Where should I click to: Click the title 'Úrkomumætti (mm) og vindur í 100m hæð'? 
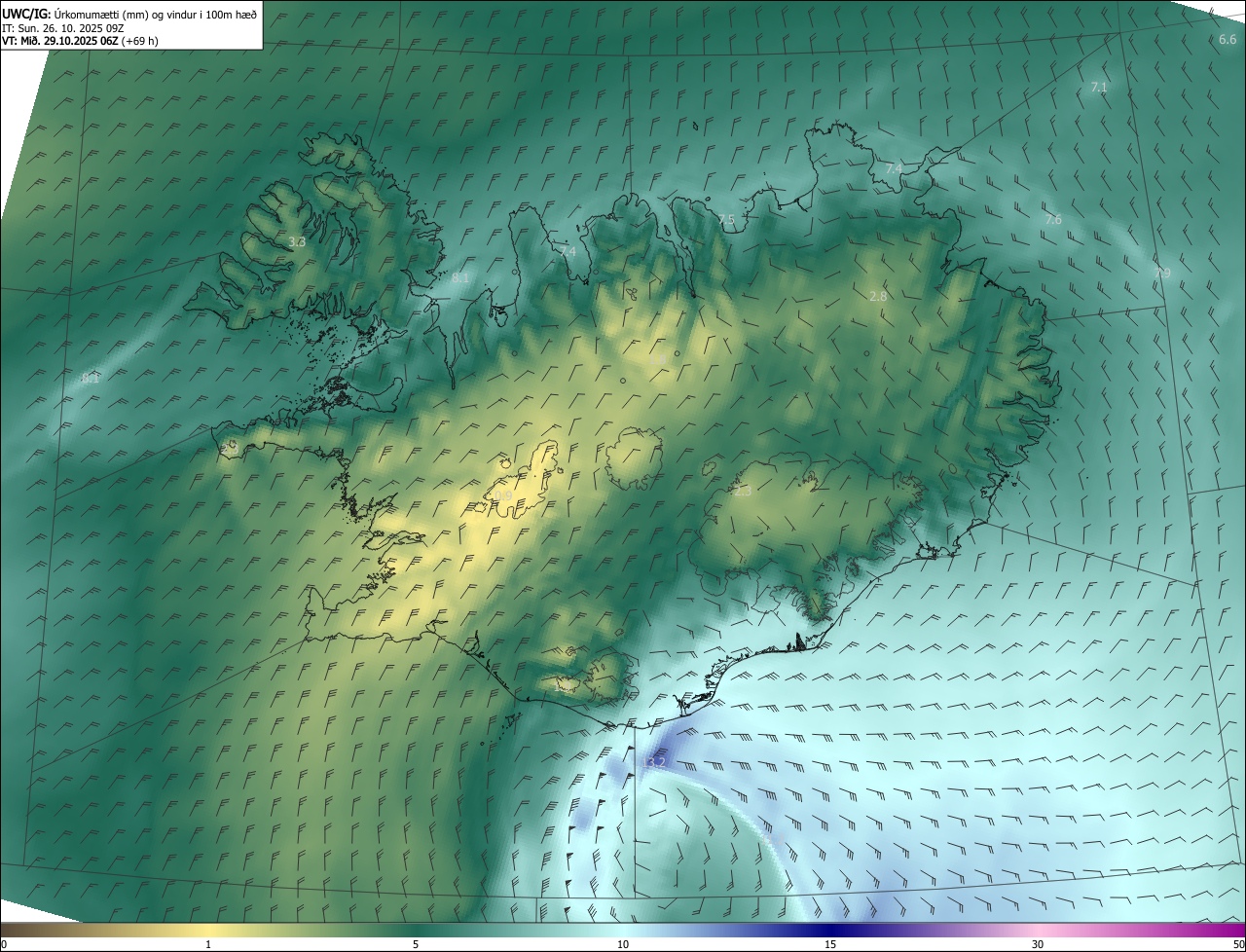click(x=156, y=14)
